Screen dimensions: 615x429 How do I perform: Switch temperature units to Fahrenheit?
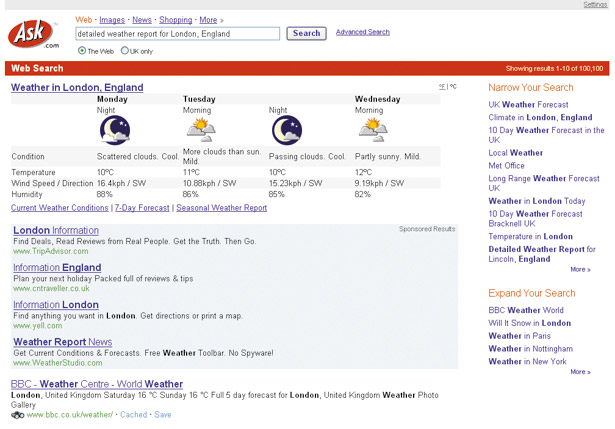pyautogui.click(x=442, y=87)
